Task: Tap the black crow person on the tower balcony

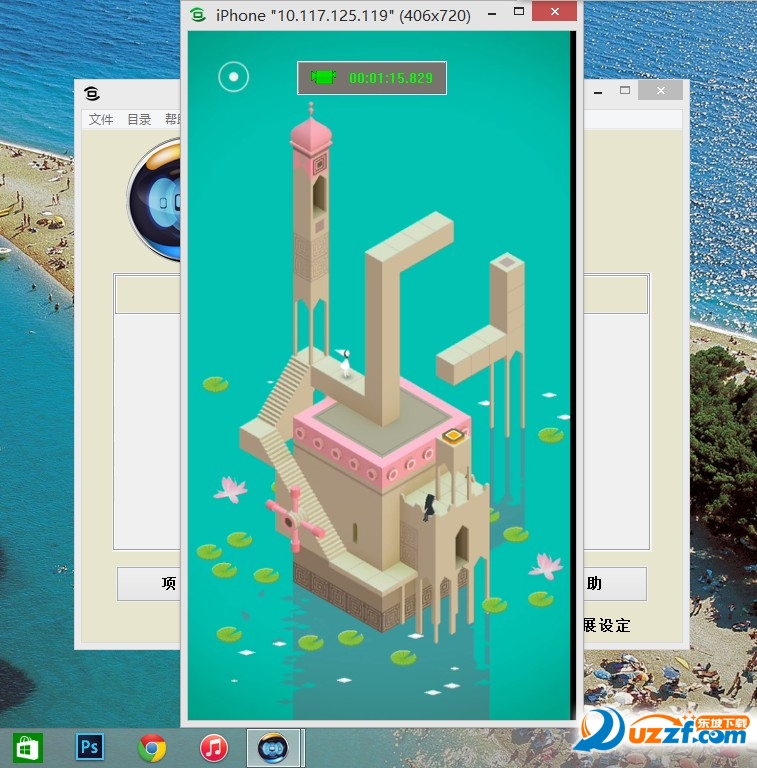Action: 429,507
